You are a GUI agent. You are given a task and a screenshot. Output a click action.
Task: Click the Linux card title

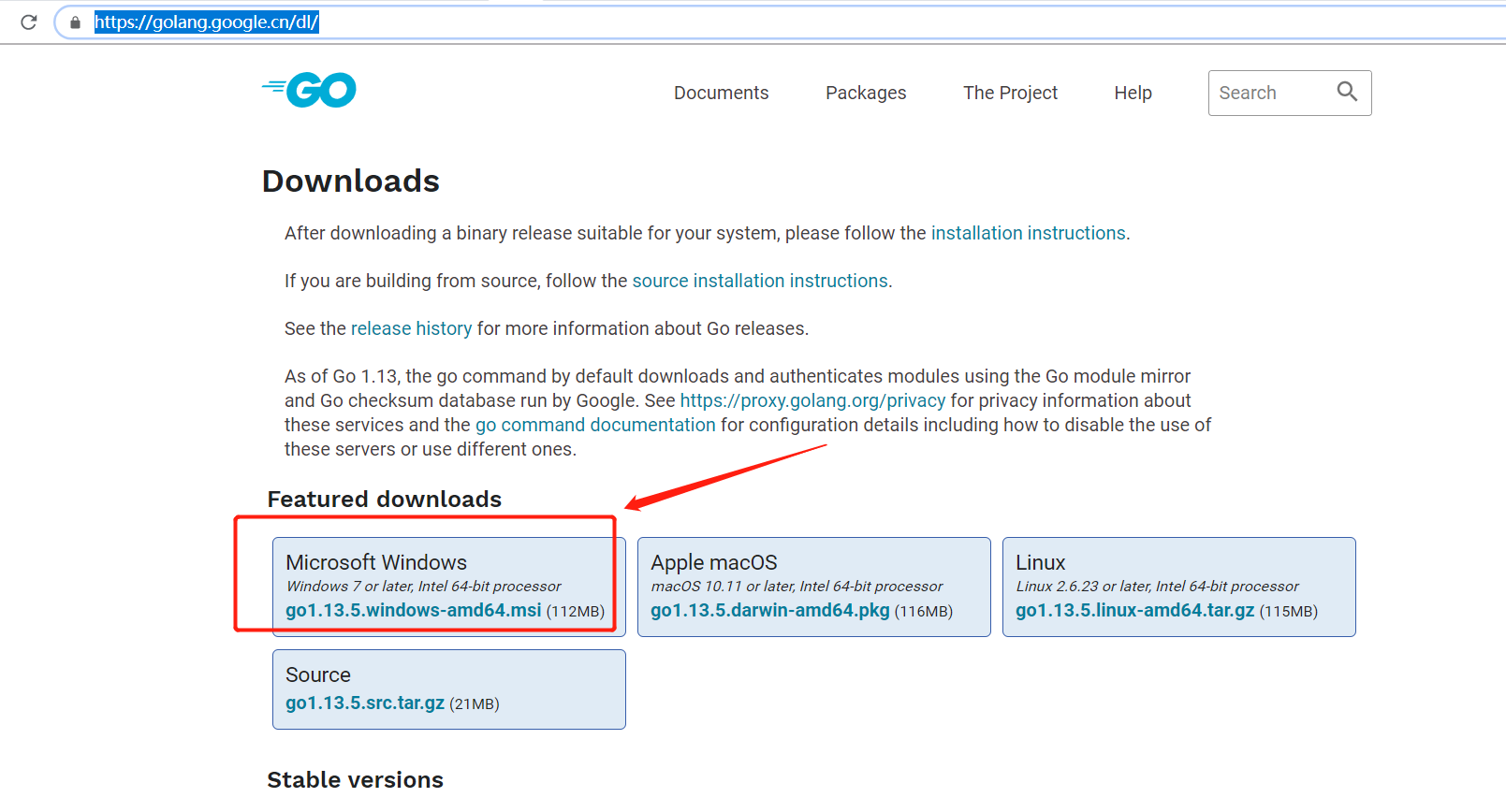[x=1041, y=562]
